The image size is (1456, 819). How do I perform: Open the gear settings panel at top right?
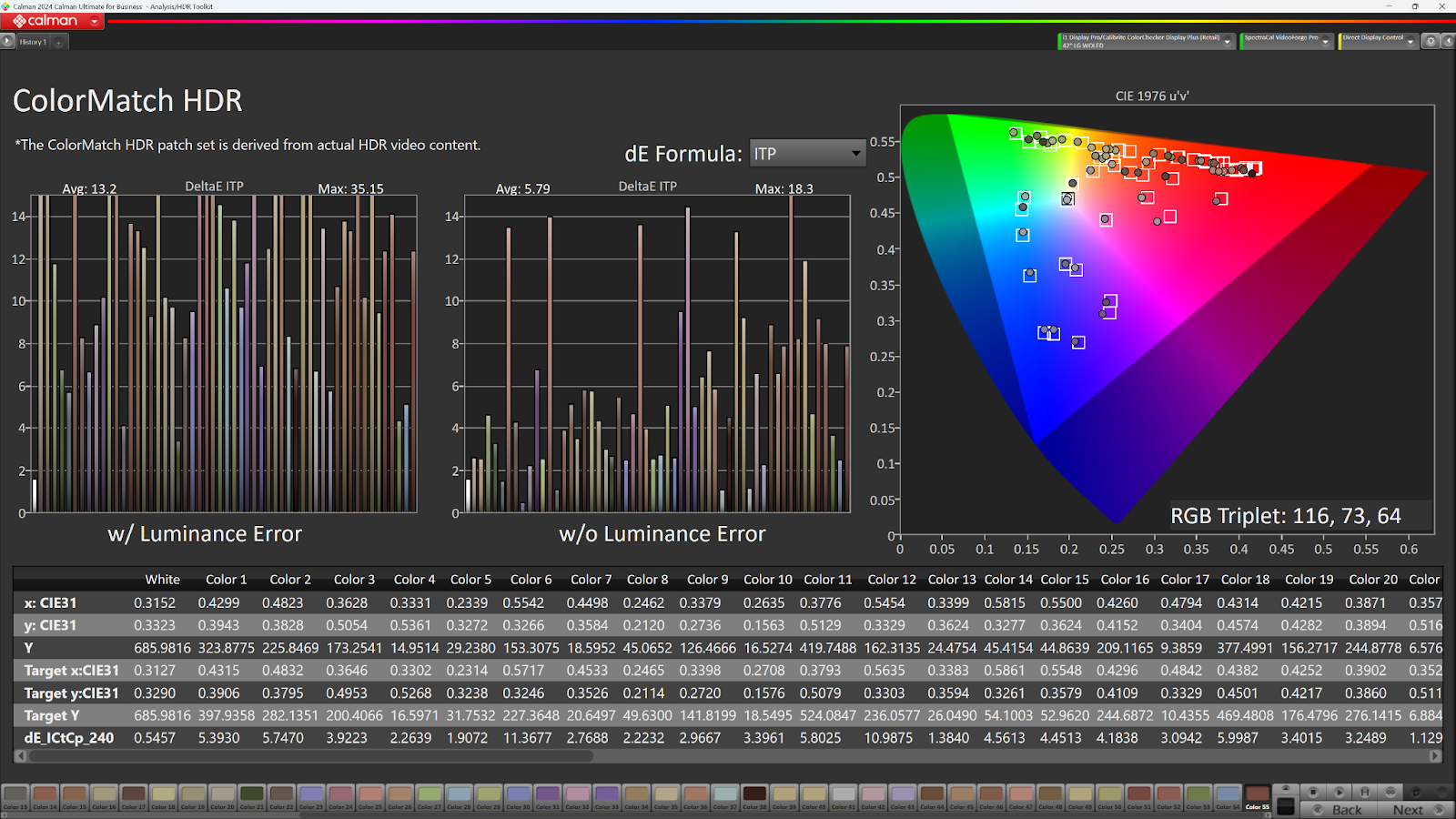click(x=1431, y=41)
